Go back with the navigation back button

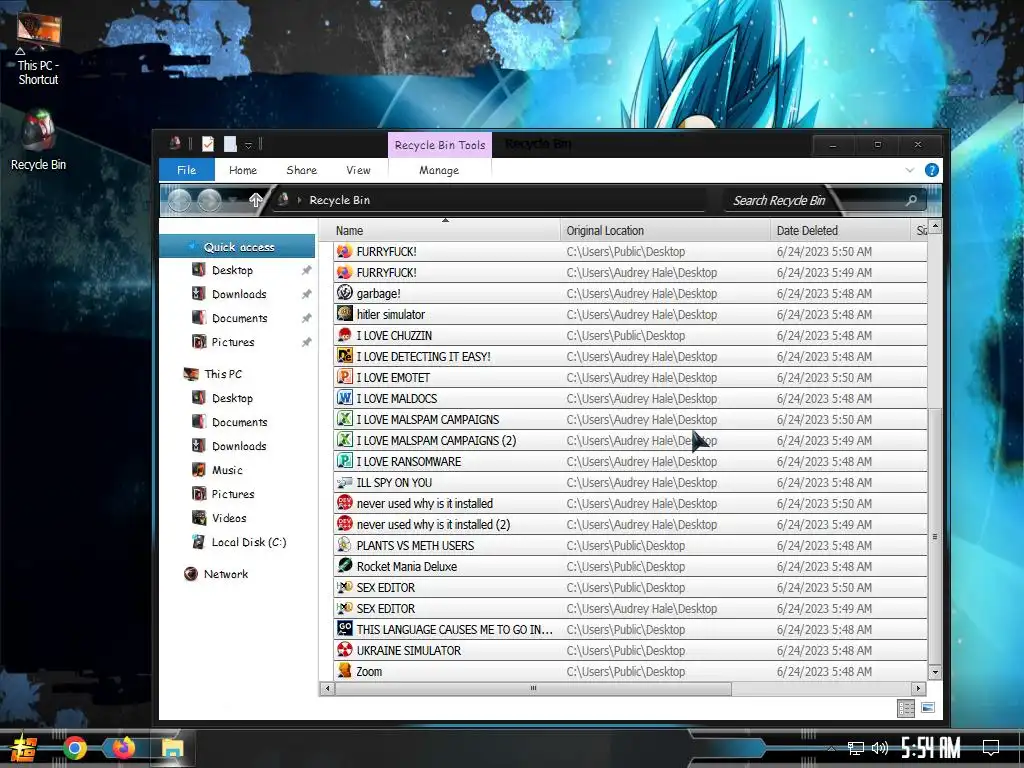pos(179,200)
